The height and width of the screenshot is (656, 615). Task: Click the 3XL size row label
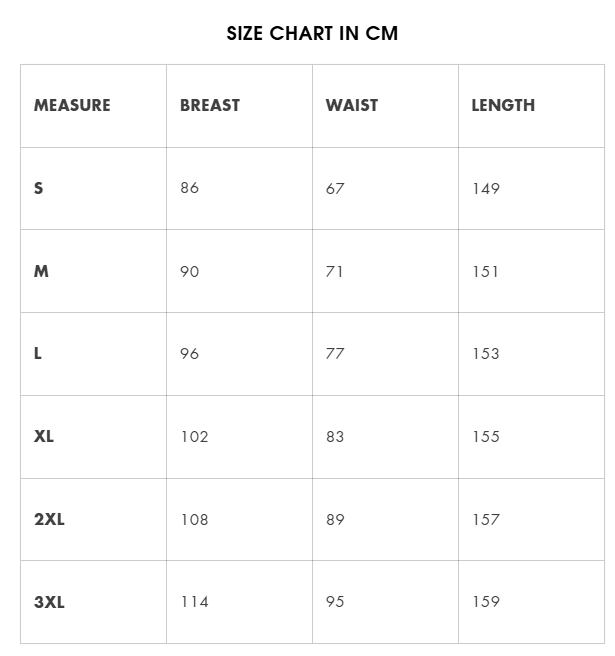49,602
